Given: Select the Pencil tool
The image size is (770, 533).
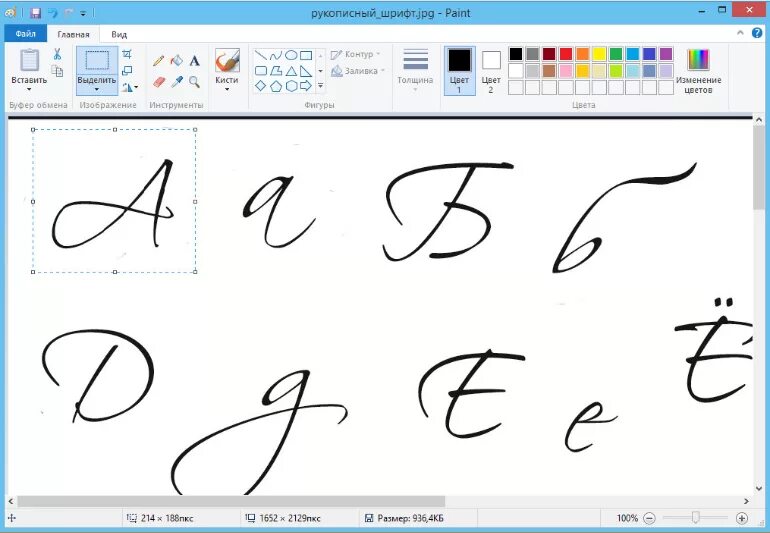Looking at the screenshot, I should tap(158, 60).
